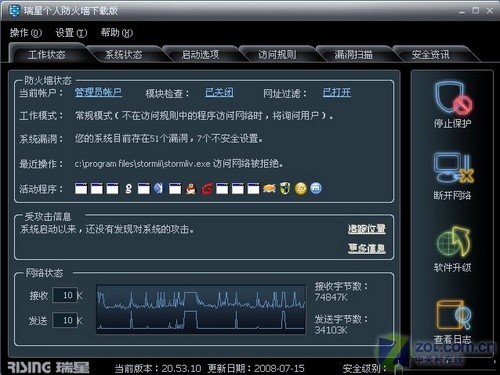
Task: Click the Stop Protection (停止保护) shield icon
Action: (453, 97)
